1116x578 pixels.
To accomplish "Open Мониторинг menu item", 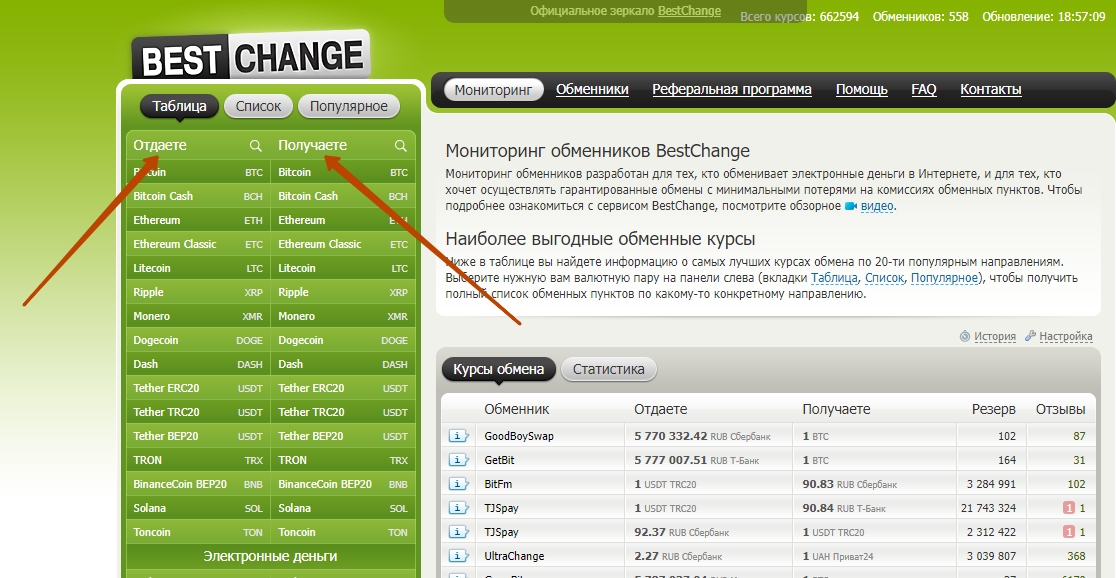I will tap(493, 90).
